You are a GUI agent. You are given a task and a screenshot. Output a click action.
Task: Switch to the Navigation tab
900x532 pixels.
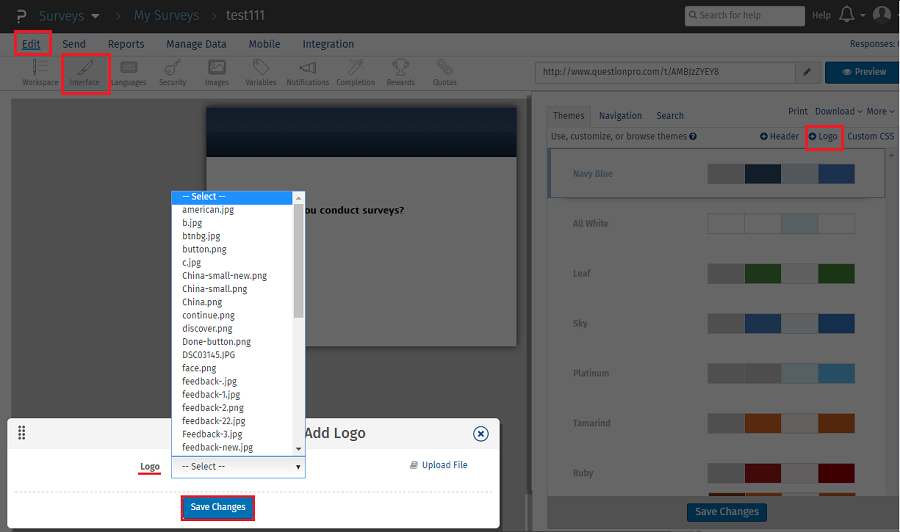[620, 116]
